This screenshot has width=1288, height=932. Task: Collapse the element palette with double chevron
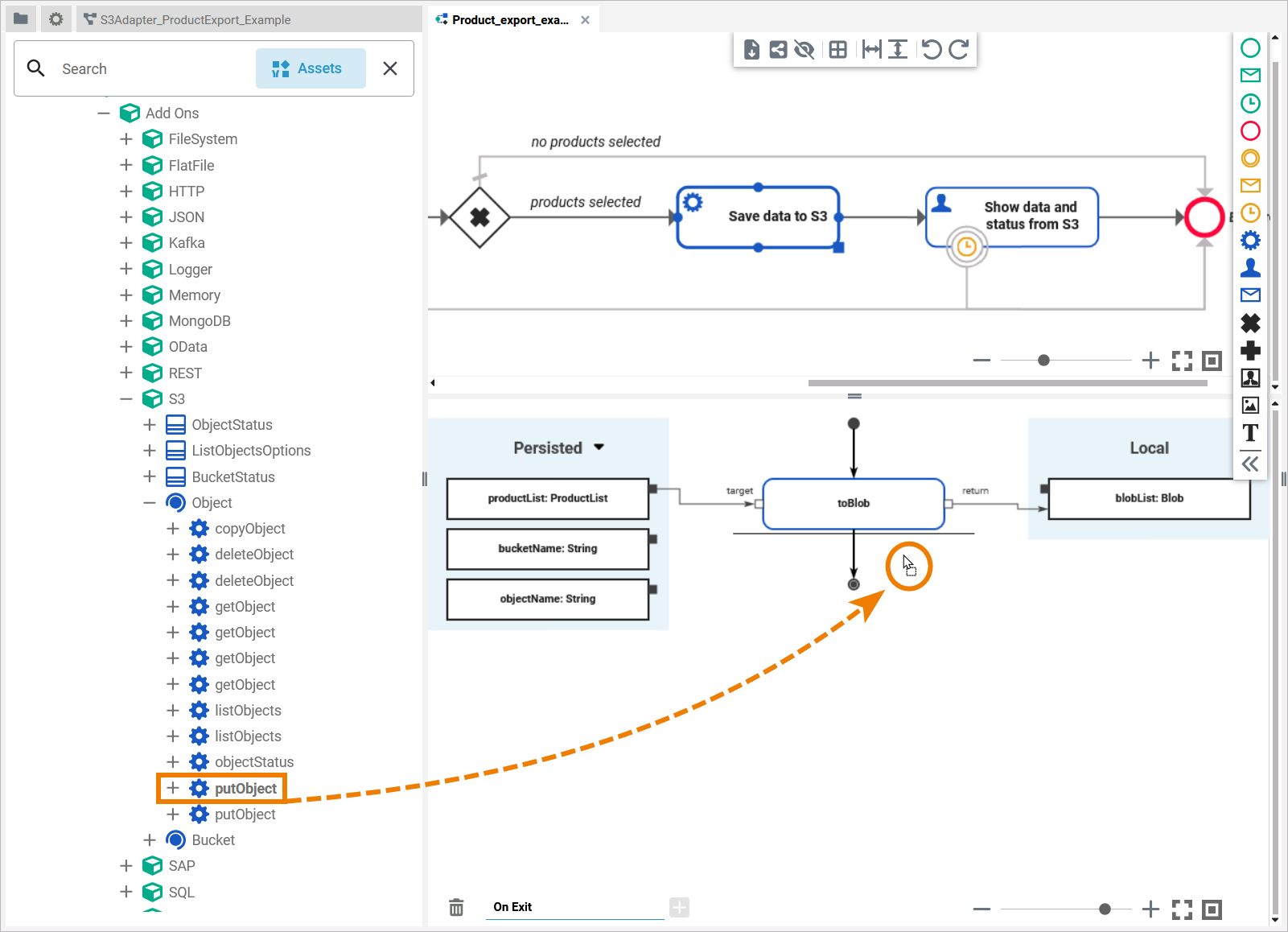point(1250,464)
